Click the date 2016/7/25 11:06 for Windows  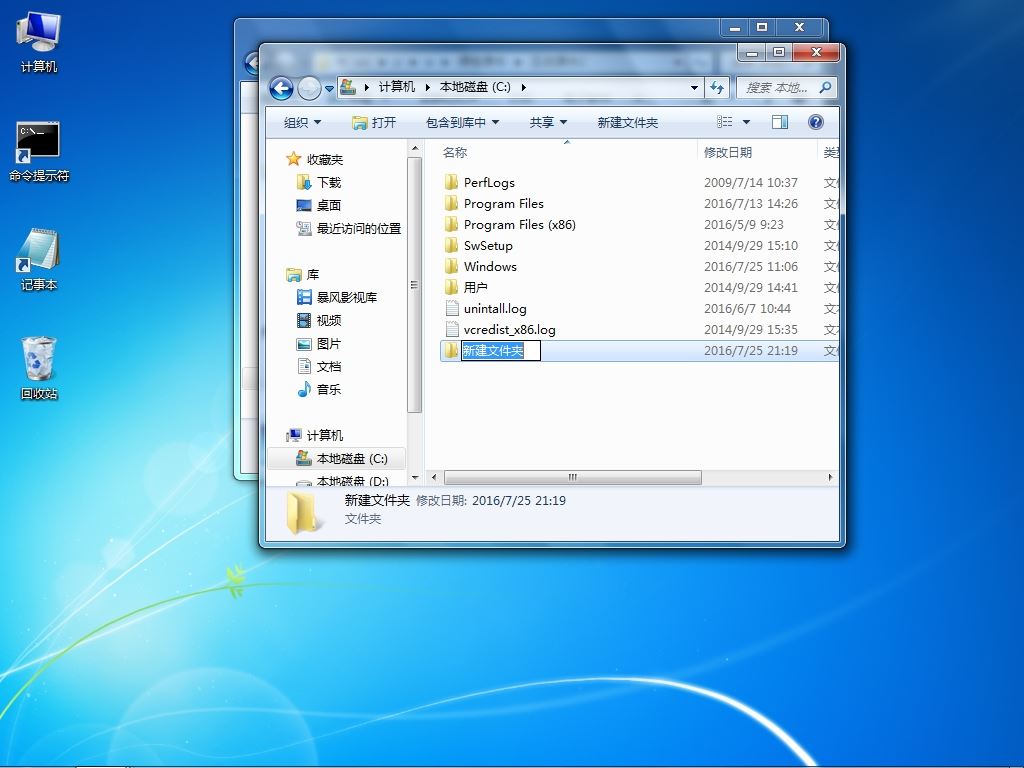coord(751,266)
